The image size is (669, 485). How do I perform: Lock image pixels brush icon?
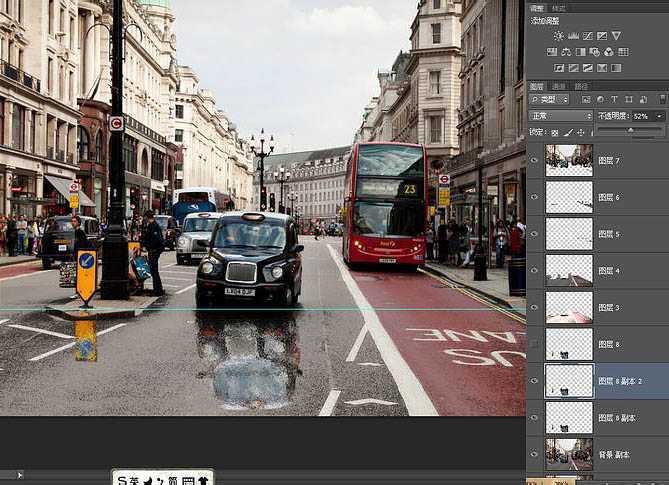pyautogui.click(x=568, y=133)
